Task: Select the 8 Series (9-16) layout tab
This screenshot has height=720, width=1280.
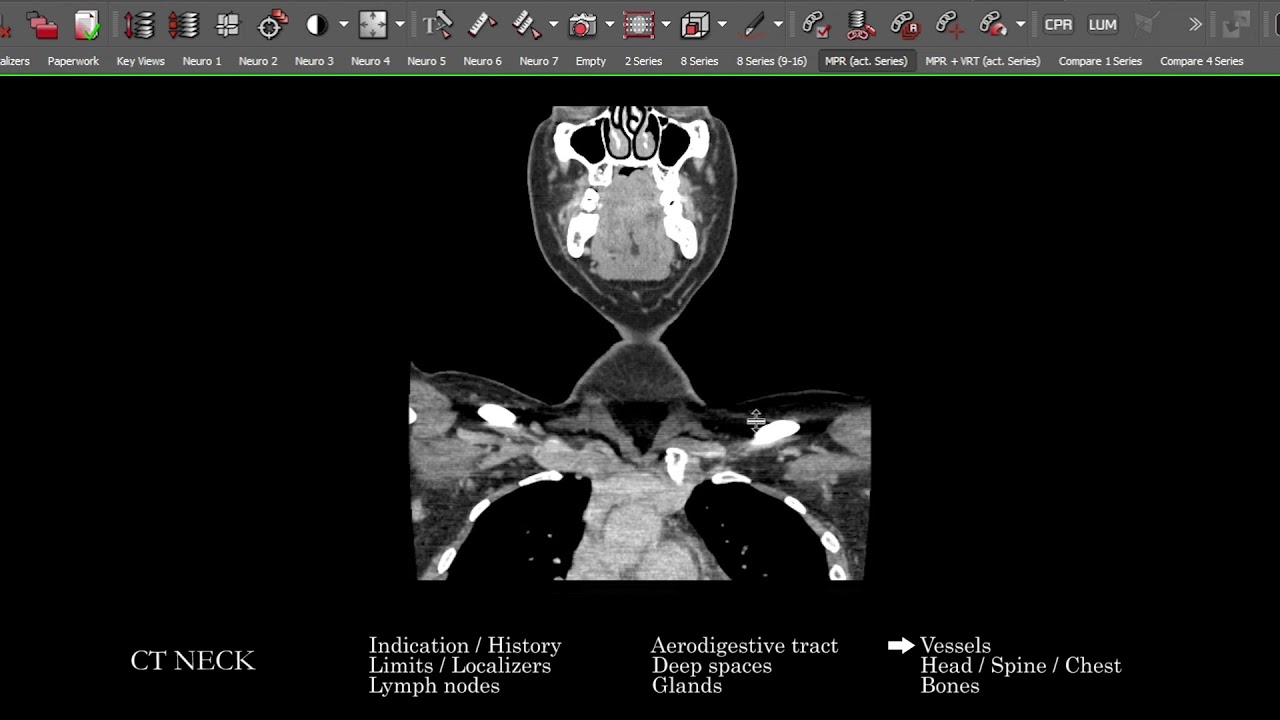Action: (x=771, y=61)
